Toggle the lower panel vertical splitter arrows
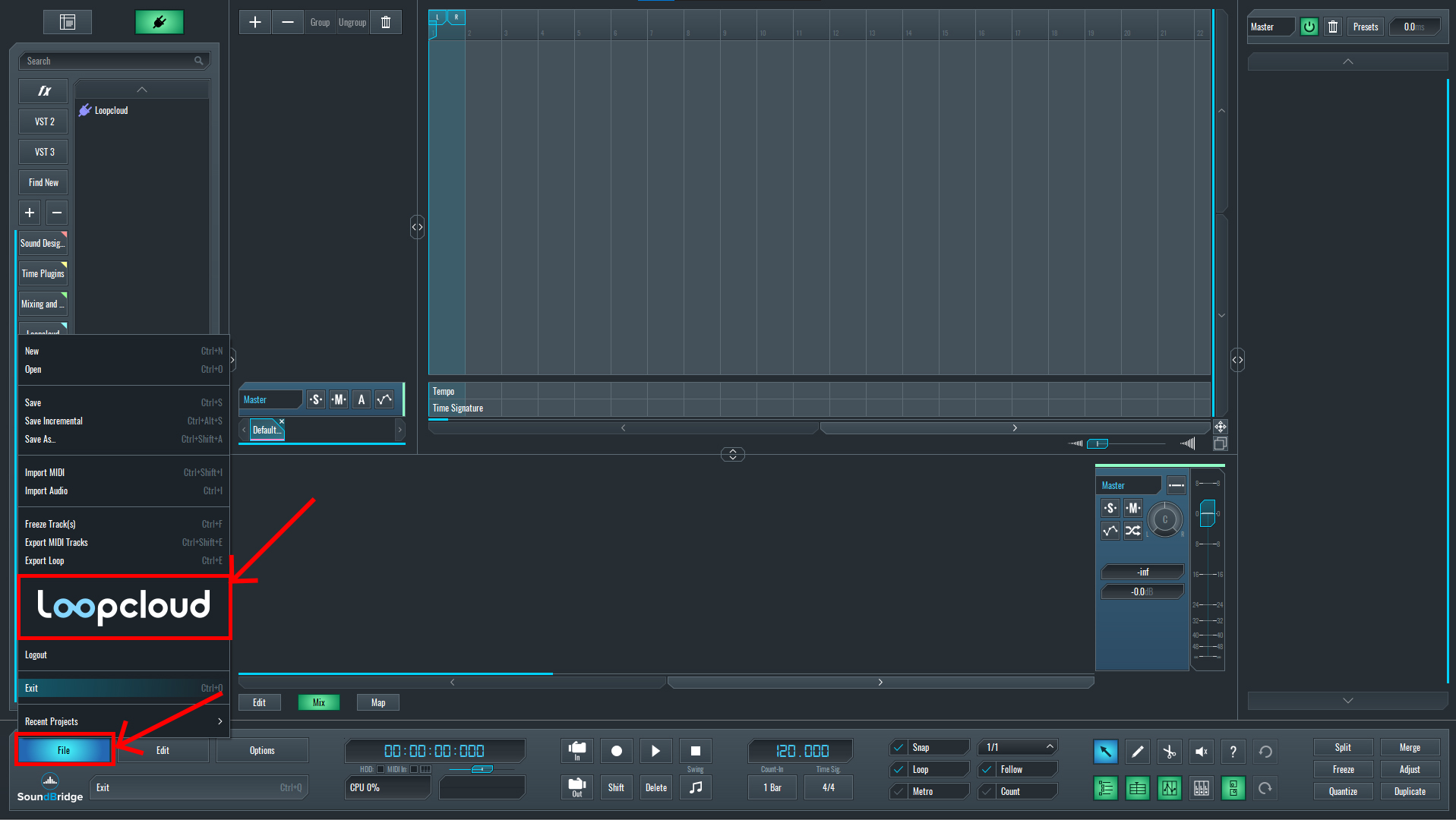 tap(733, 454)
